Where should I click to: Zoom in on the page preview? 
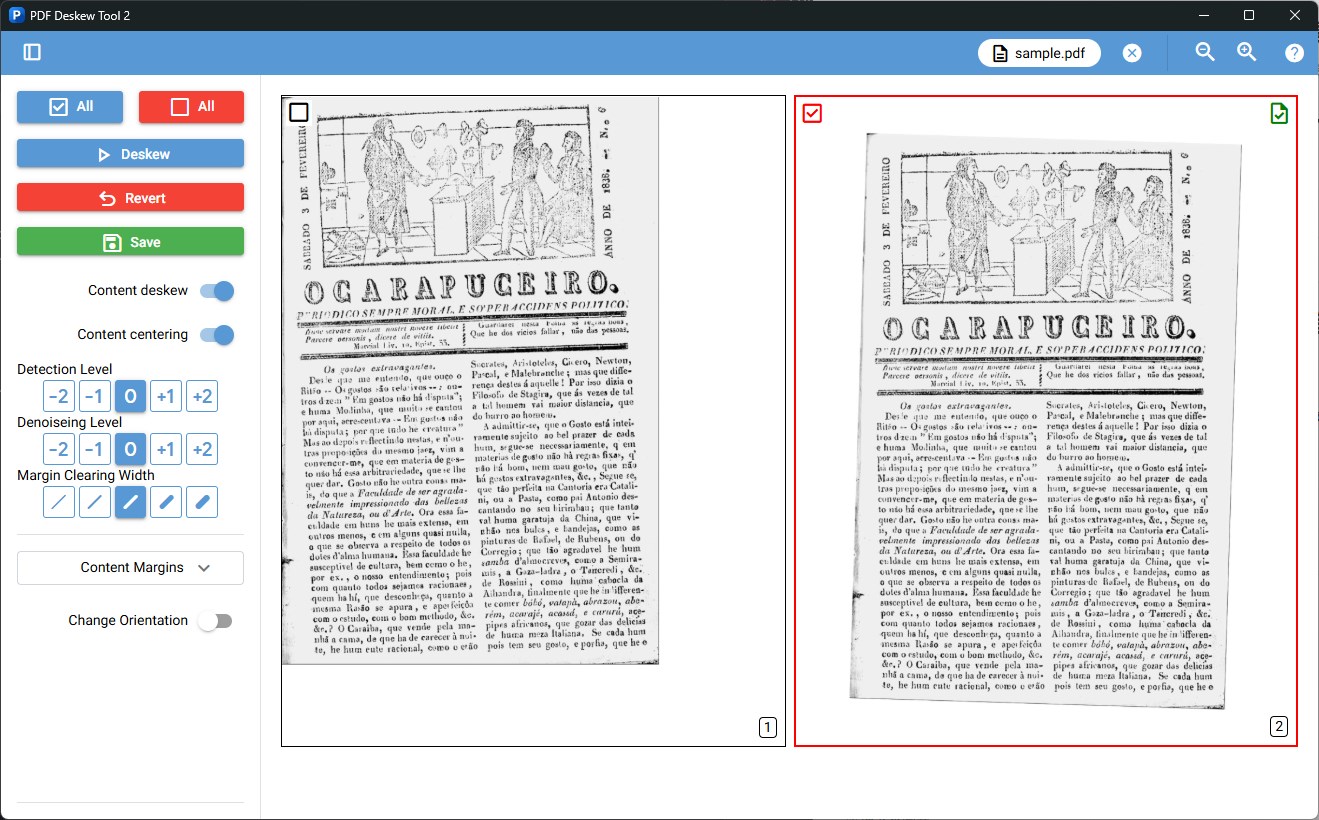pos(1246,52)
